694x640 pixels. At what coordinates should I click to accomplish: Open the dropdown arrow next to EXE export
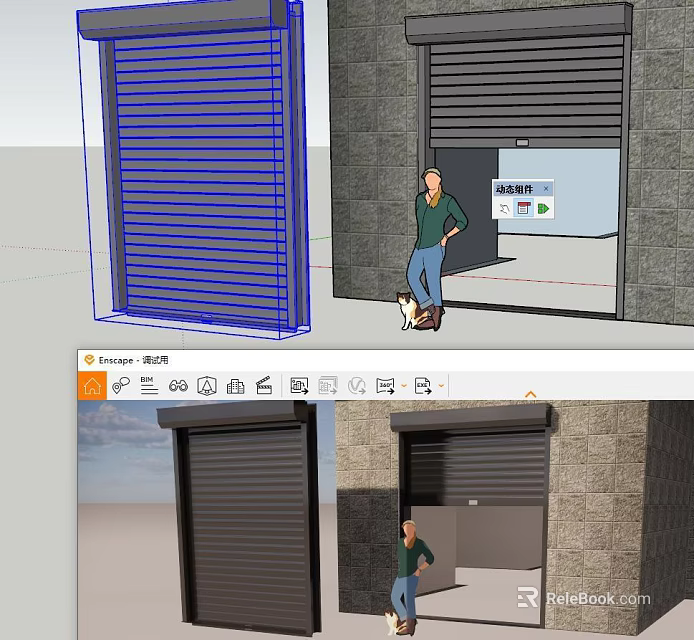pyautogui.click(x=441, y=386)
